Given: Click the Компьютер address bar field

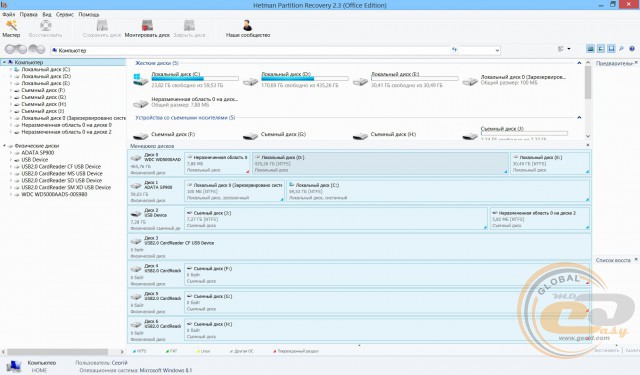Looking at the screenshot, I should click(251, 50).
